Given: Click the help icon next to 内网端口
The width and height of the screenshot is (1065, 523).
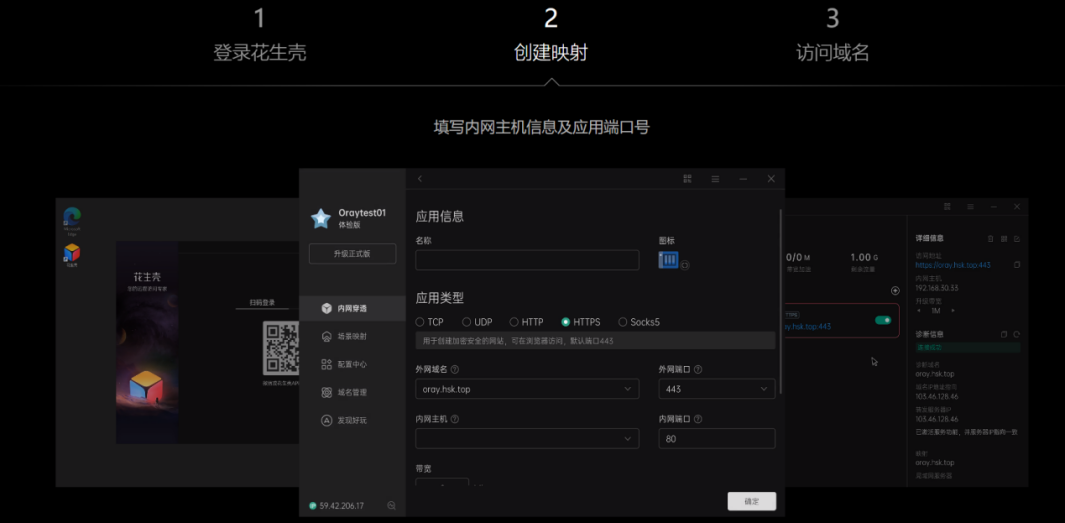Looking at the screenshot, I should (698, 419).
